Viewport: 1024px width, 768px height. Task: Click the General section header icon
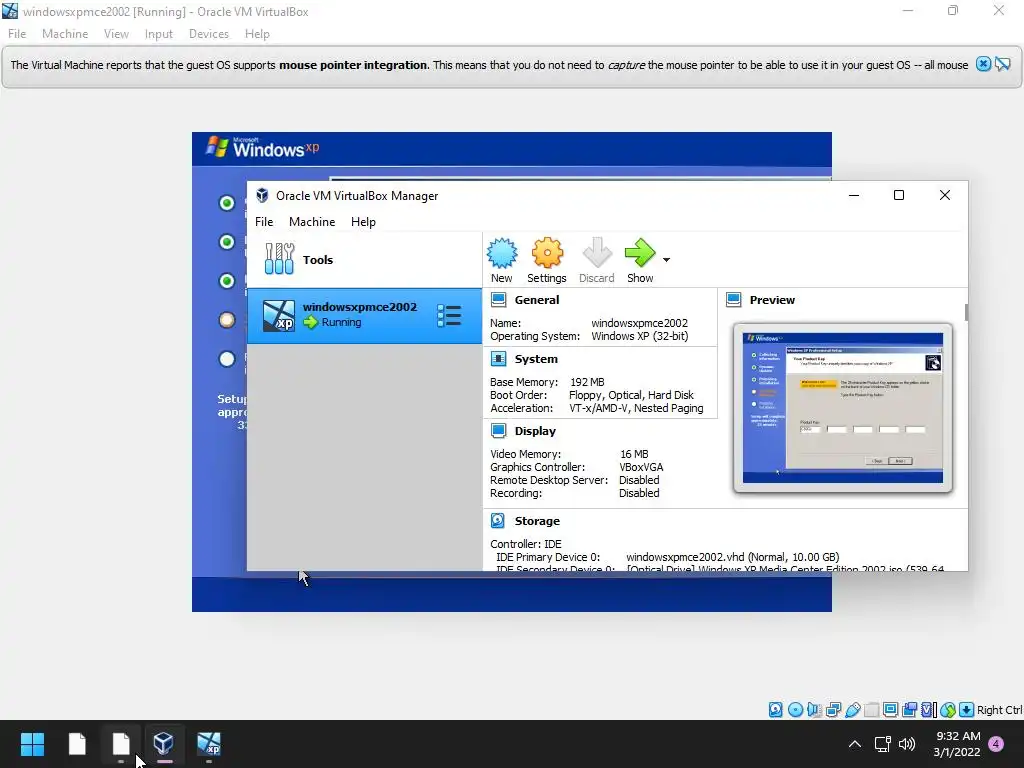click(x=499, y=300)
